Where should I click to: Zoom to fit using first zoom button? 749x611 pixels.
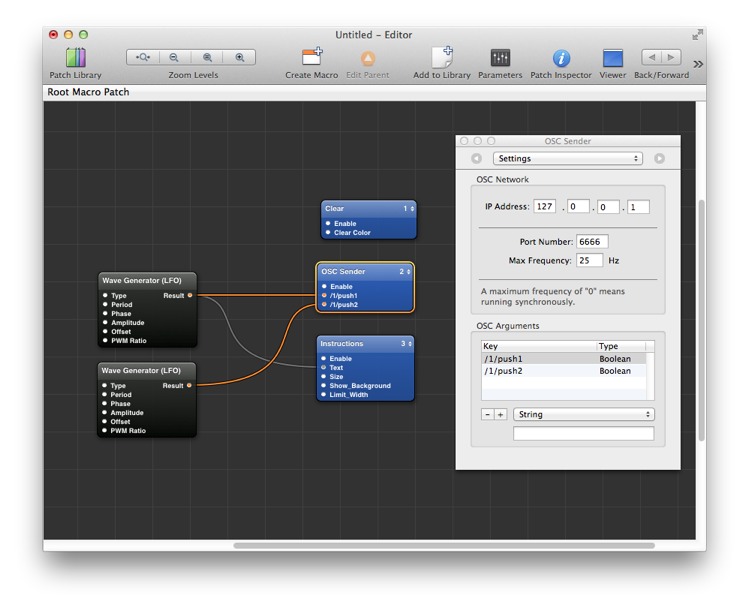tap(143, 58)
